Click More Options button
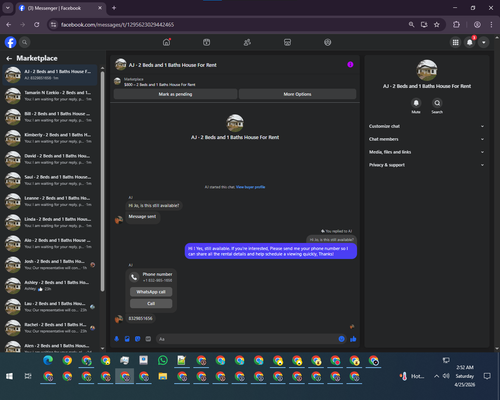Viewport: 500px width, 400px height. click(x=297, y=94)
